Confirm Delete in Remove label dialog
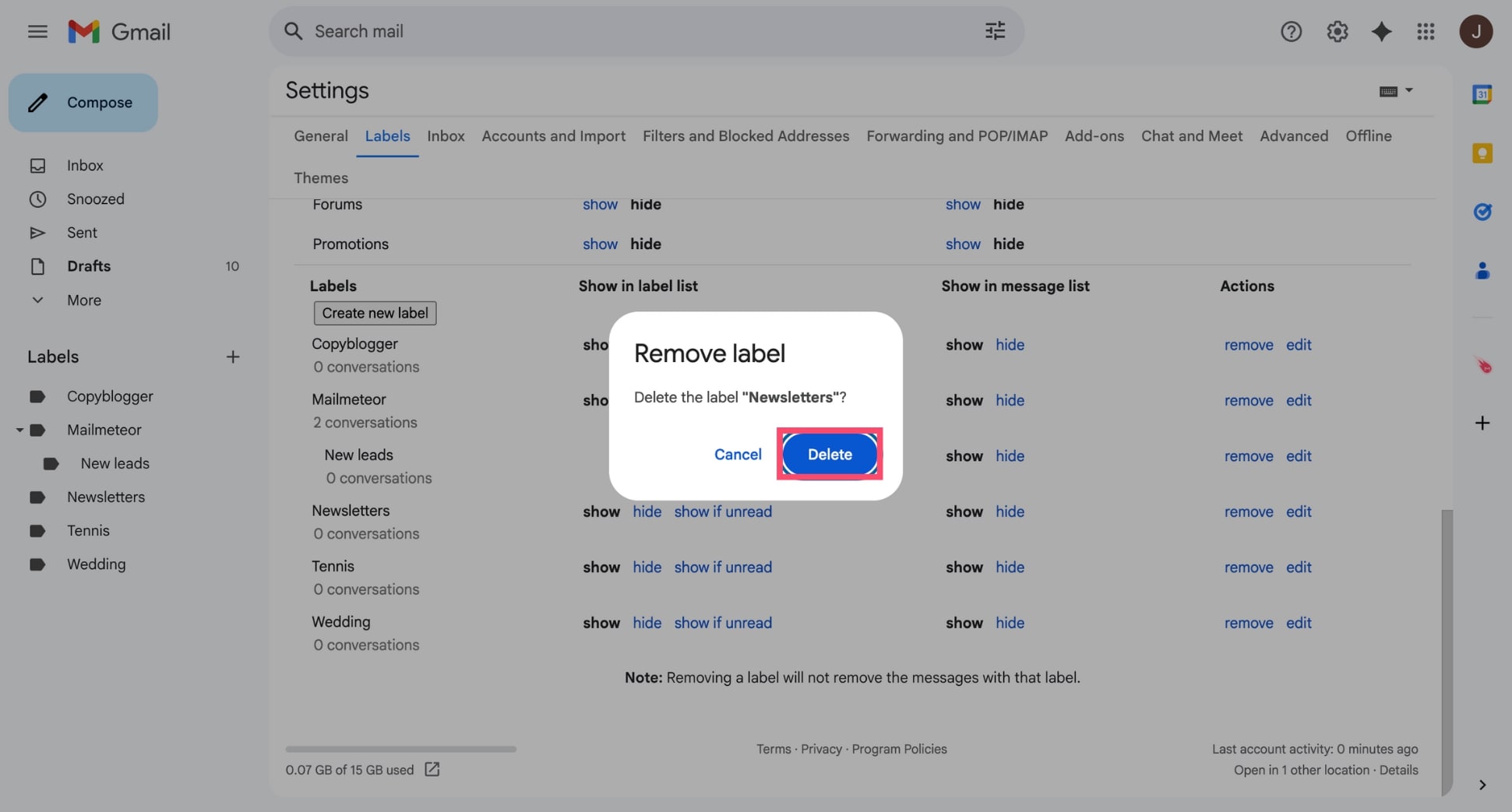Viewport: 1512px width, 812px height. (830, 454)
